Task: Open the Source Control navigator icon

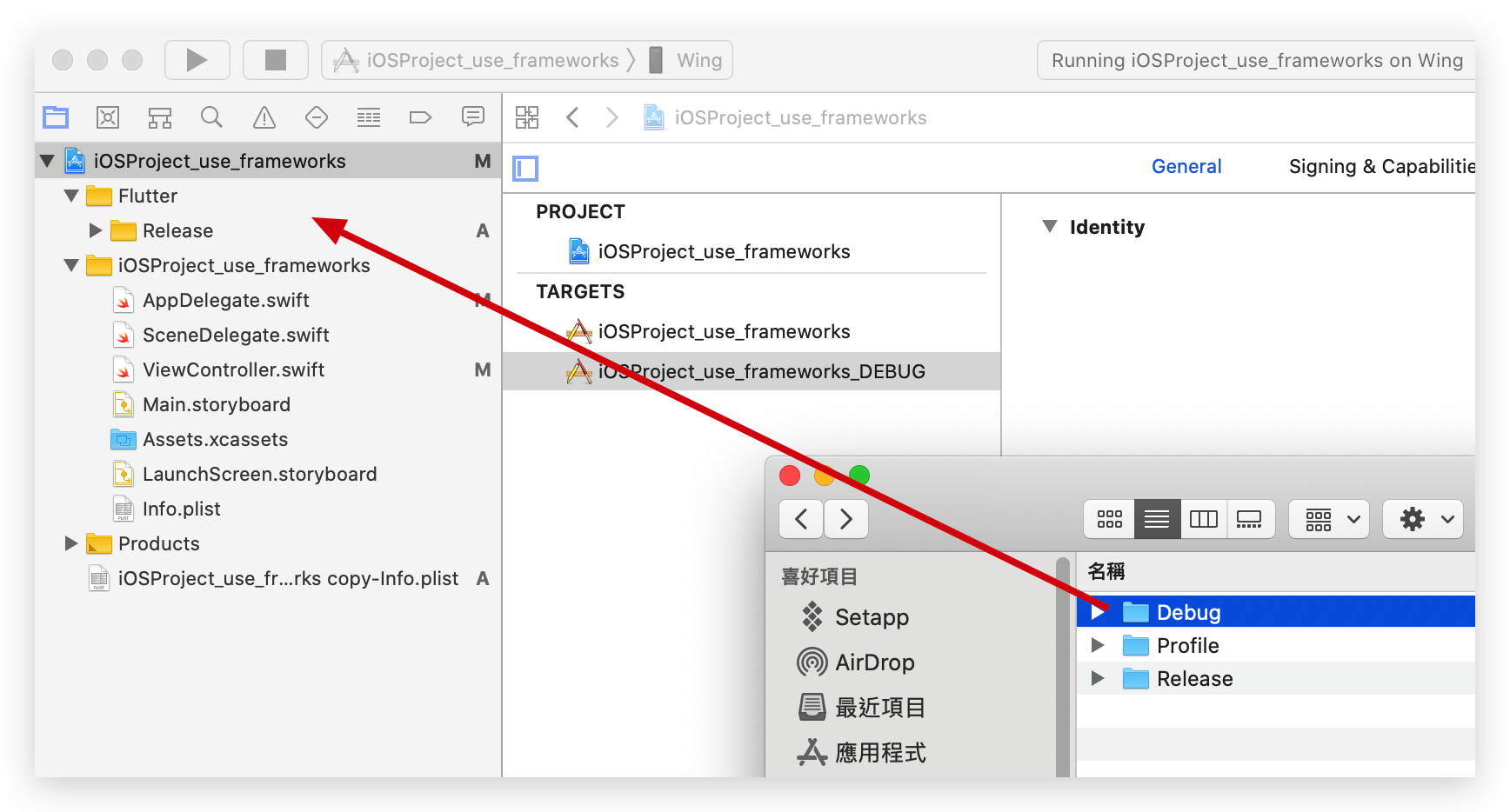Action: tap(108, 117)
